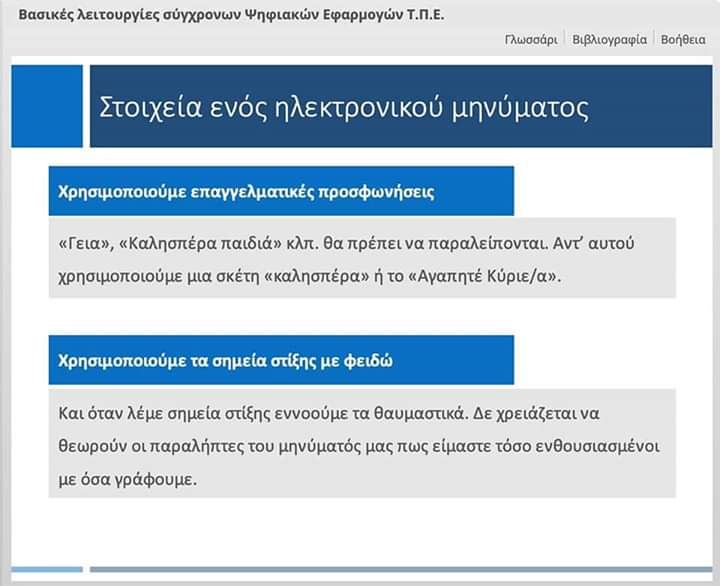Open the Γλωσσάρι glossary link
The image size is (720, 586).
[x=531, y=40]
